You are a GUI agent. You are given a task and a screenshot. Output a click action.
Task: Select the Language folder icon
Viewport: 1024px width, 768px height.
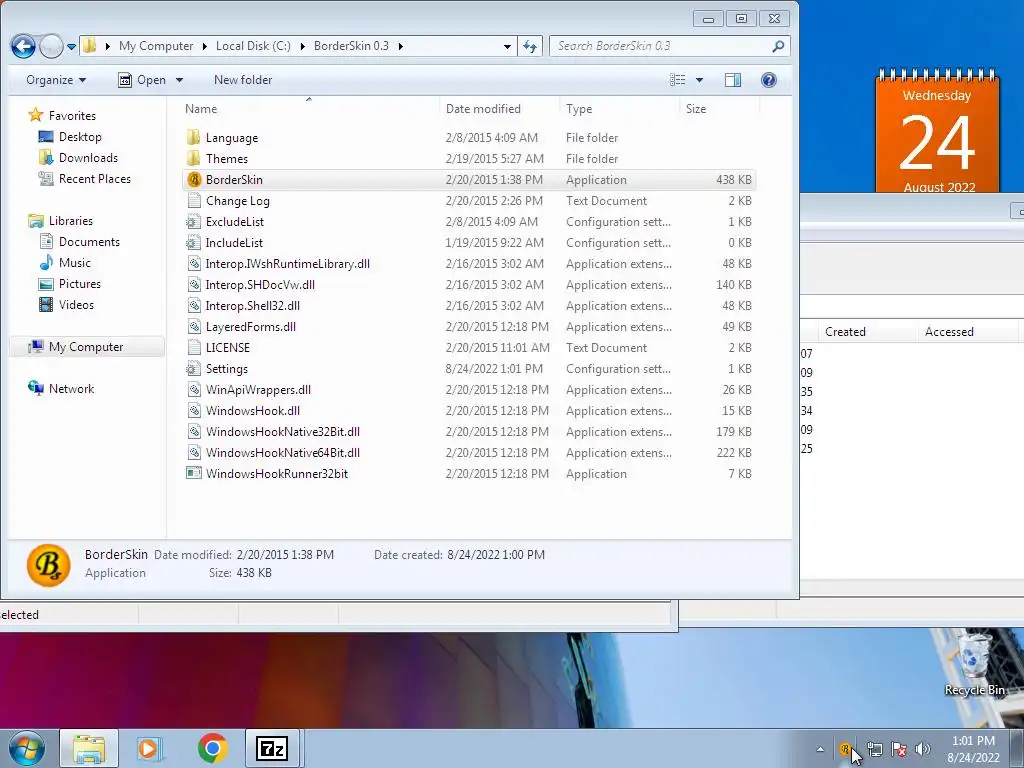pyautogui.click(x=193, y=138)
